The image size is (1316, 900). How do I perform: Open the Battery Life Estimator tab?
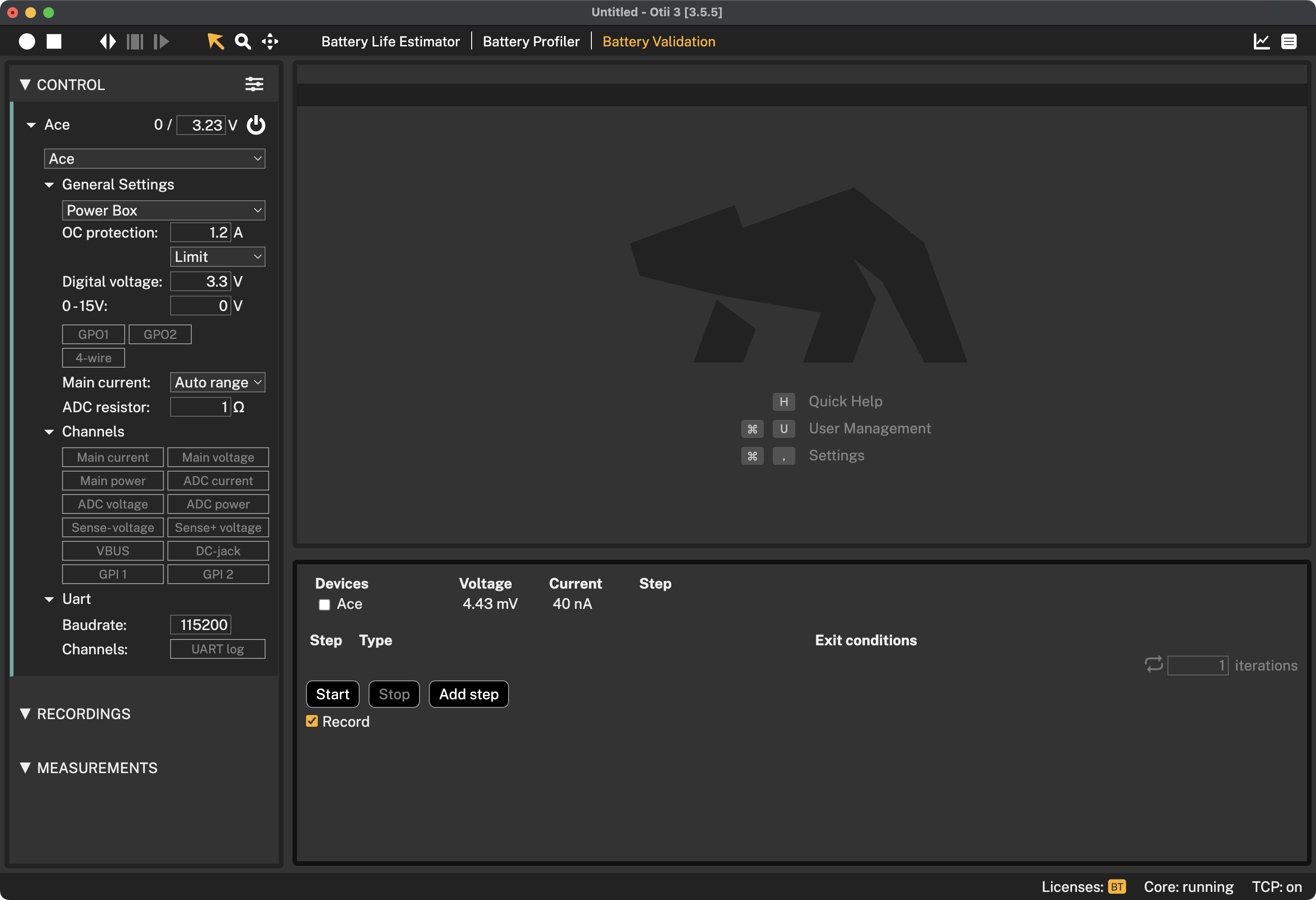tap(391, 41)
